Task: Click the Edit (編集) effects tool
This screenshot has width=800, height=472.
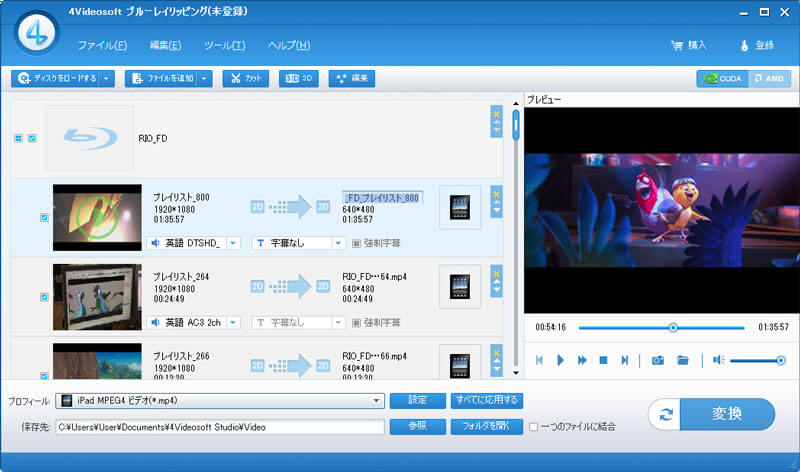Action: pos(352,78)
